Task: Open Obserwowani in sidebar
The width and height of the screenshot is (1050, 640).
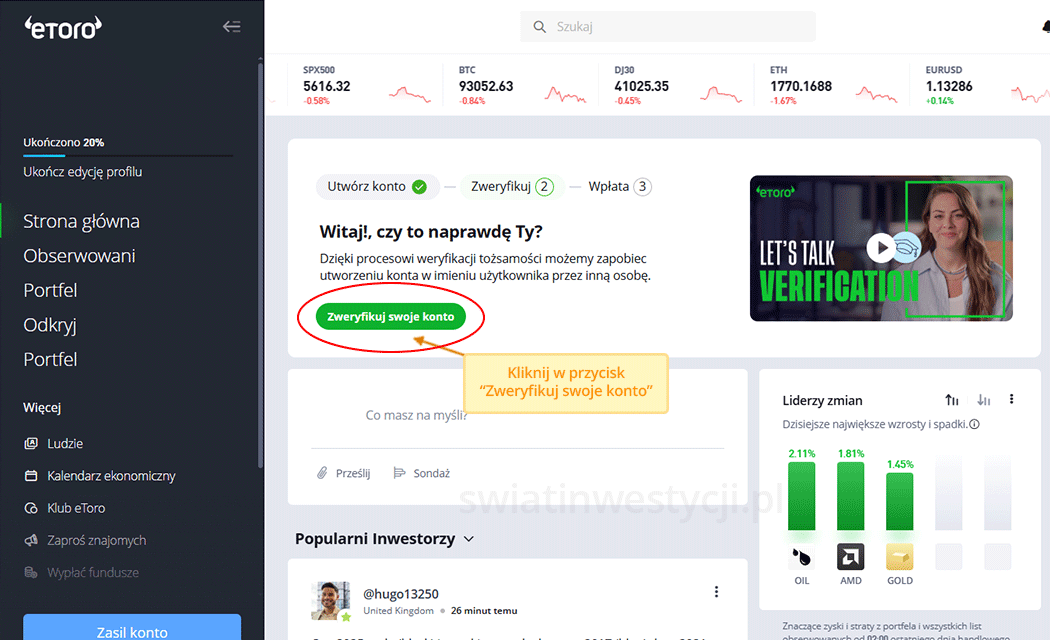Action: click(x=79, y=256)
